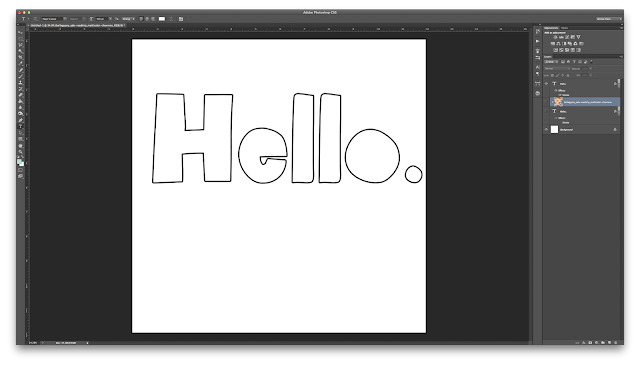Select the open document tab
The height and width of the screenshot is (366, 640).
pyautogui.click(x=78, y=25)
